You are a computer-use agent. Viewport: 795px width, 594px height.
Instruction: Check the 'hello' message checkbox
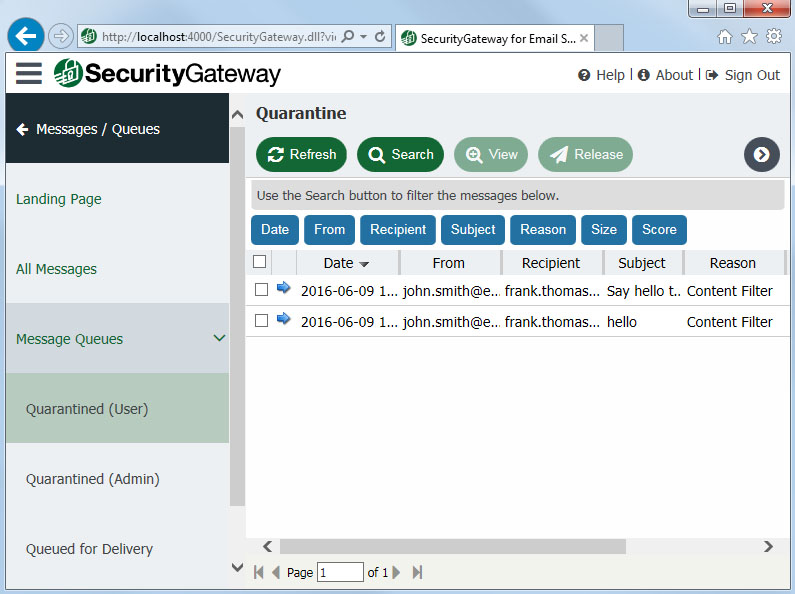click(262, 320)
